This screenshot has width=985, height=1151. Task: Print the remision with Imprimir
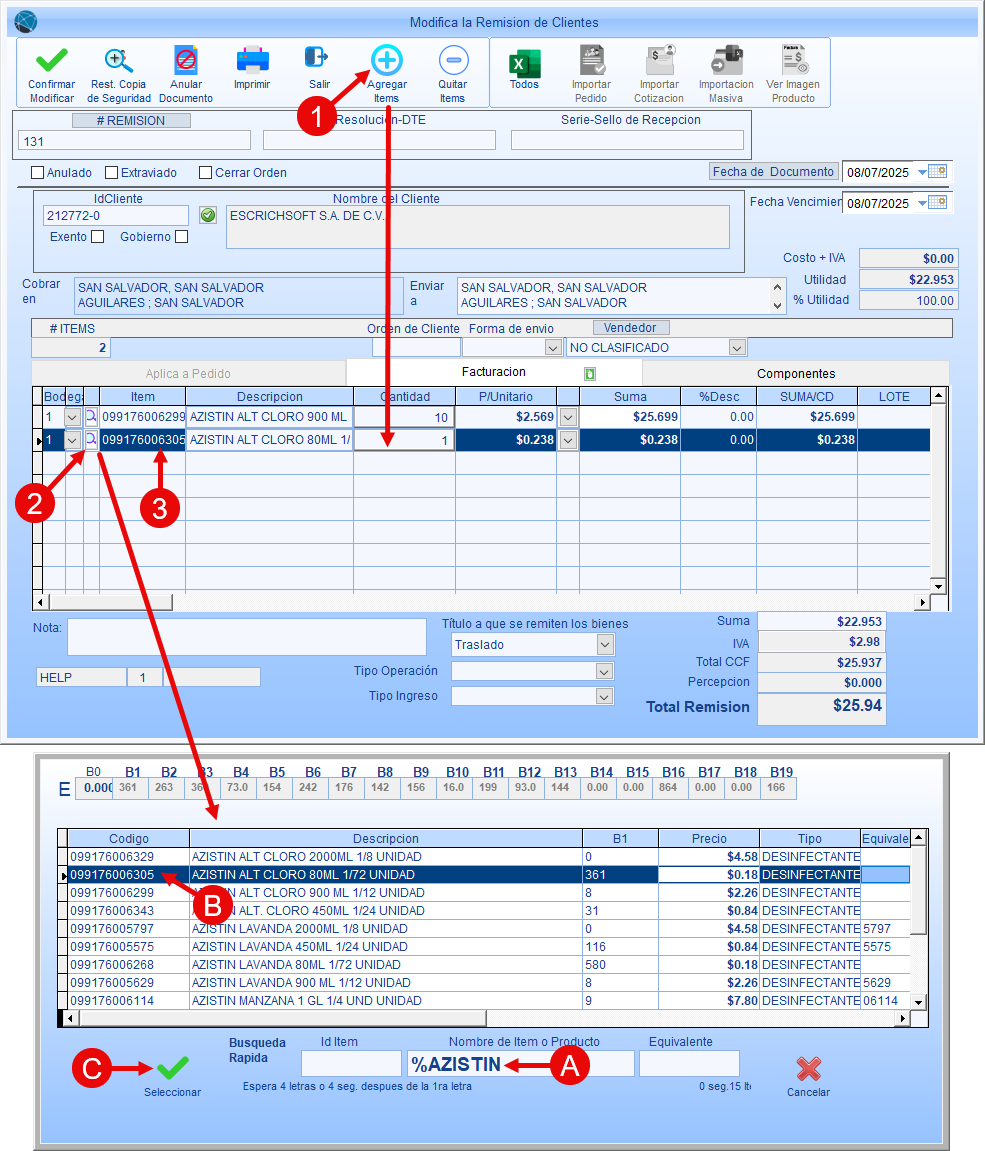pyautogui.click(x=252, y=60)
